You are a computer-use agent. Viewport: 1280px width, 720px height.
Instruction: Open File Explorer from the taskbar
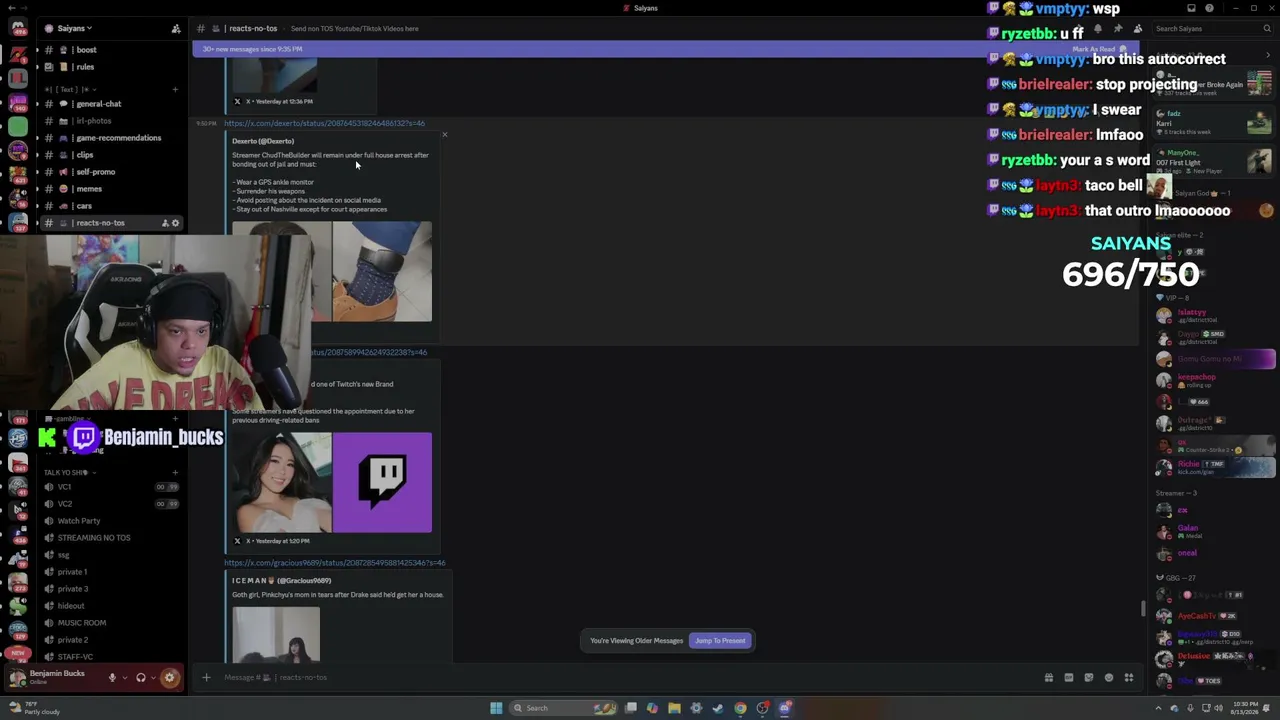tap(674, 708)
